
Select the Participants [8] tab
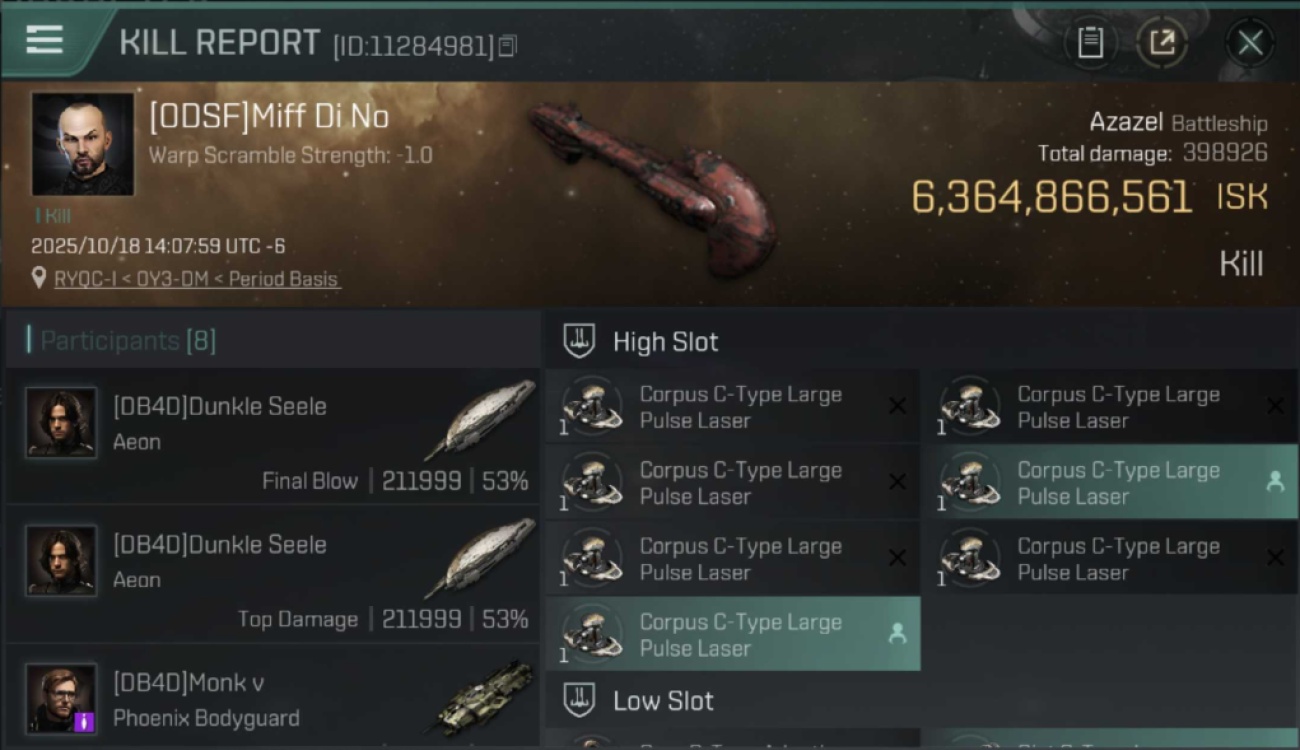pyautogui.click(x=128, y=341)
